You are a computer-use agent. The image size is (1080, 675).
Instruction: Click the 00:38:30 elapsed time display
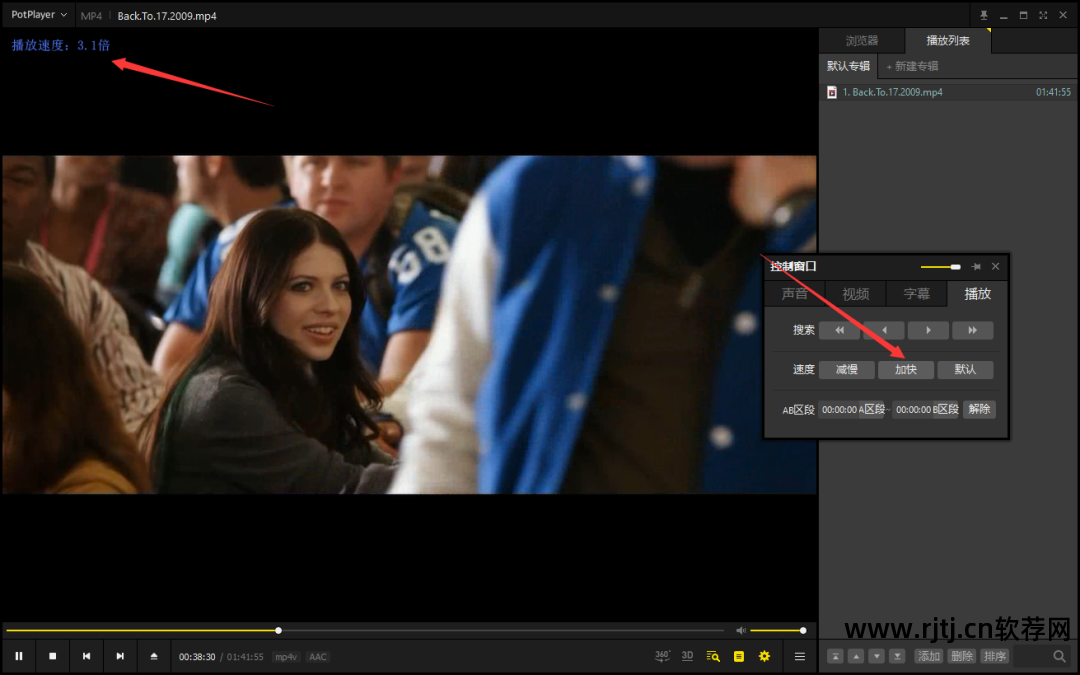tap(197, 657)
